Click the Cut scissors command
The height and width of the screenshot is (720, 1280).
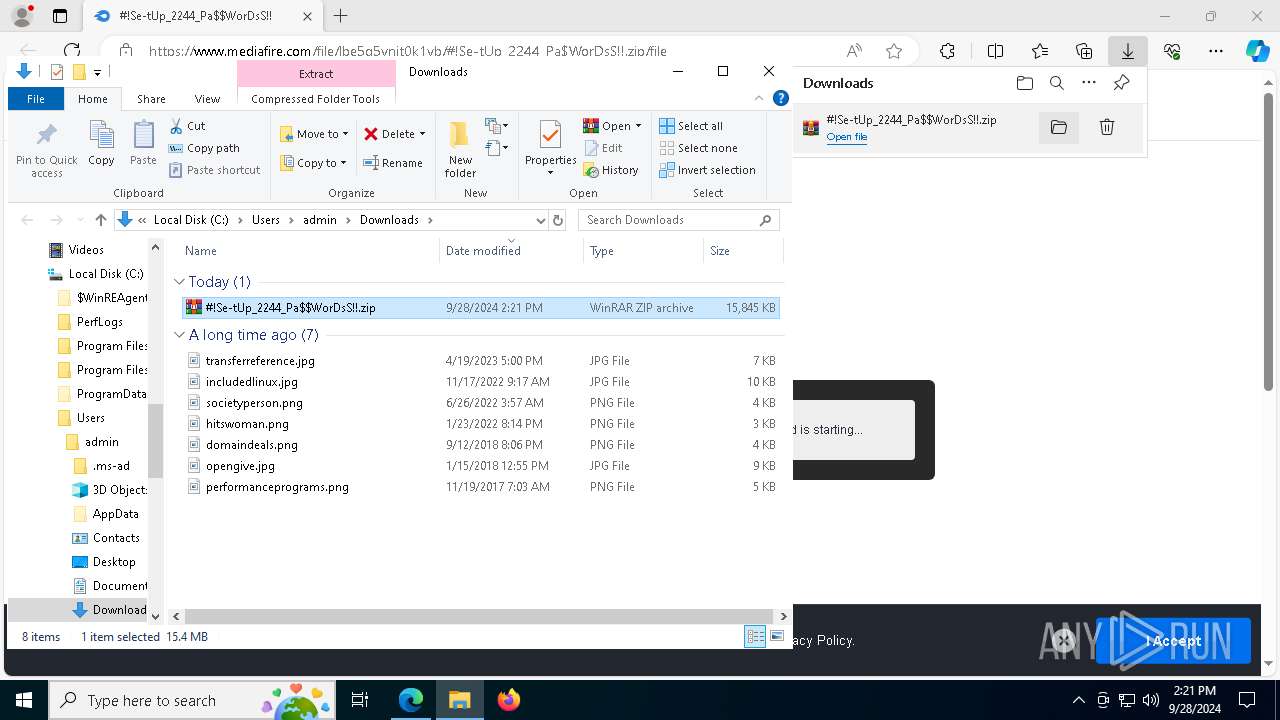pos(188,126)
